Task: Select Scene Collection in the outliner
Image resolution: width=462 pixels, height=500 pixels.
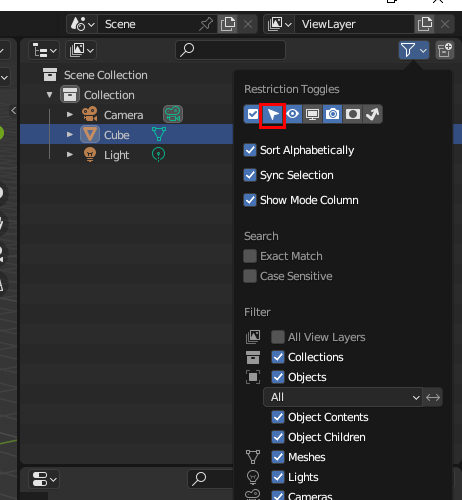Action: (106, 75)
